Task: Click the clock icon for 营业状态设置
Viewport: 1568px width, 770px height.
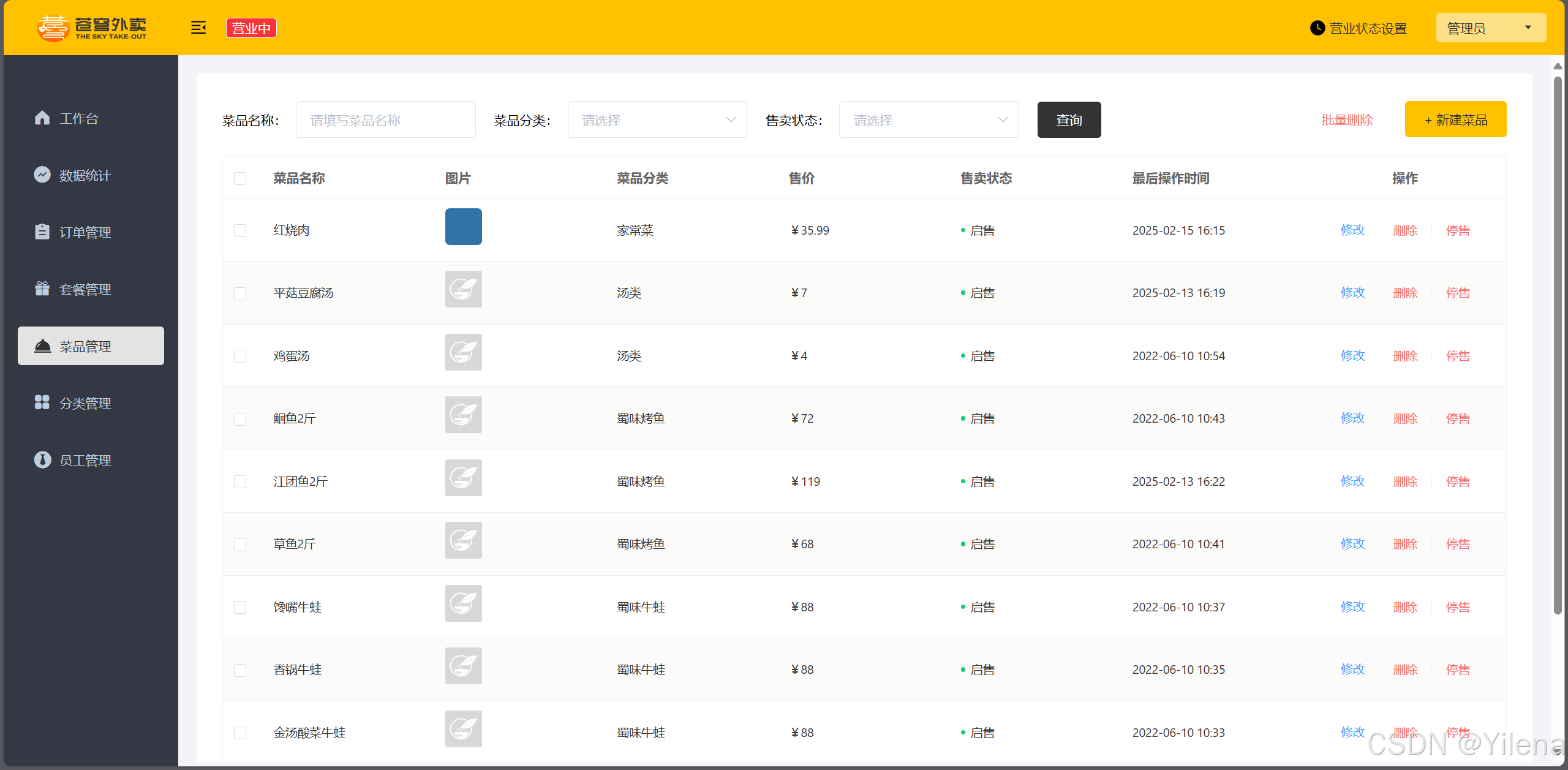Action: tap(1317, 28)
